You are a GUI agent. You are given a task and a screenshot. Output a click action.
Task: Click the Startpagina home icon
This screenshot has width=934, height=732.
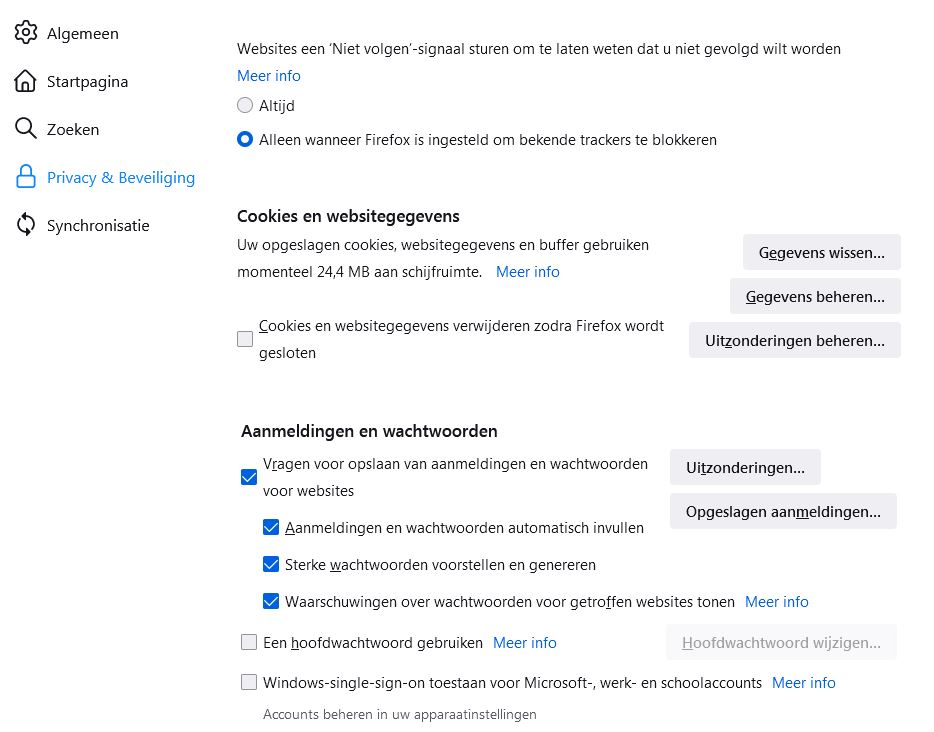click(x=25, y=81)
